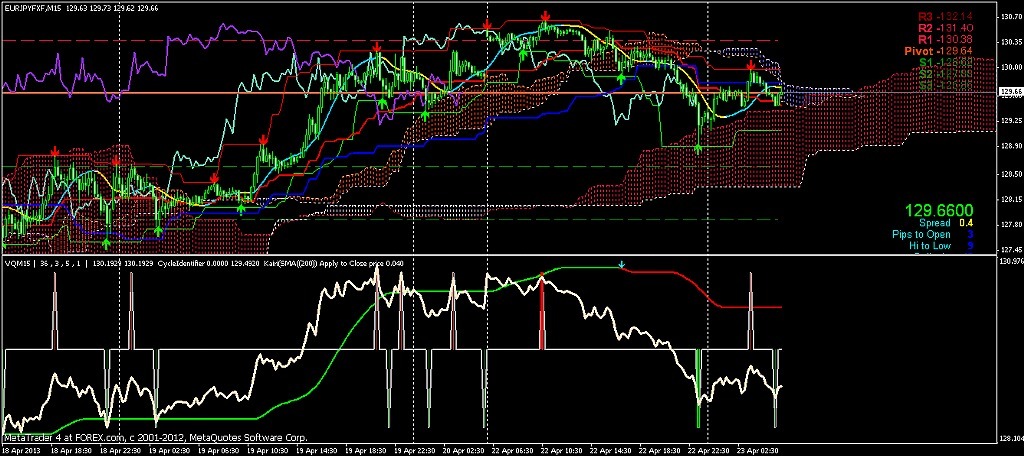The width and height of the screenshot is (1024, 456).
Task: Click the 127.45 price axis label
Action: click(1010, 249)
